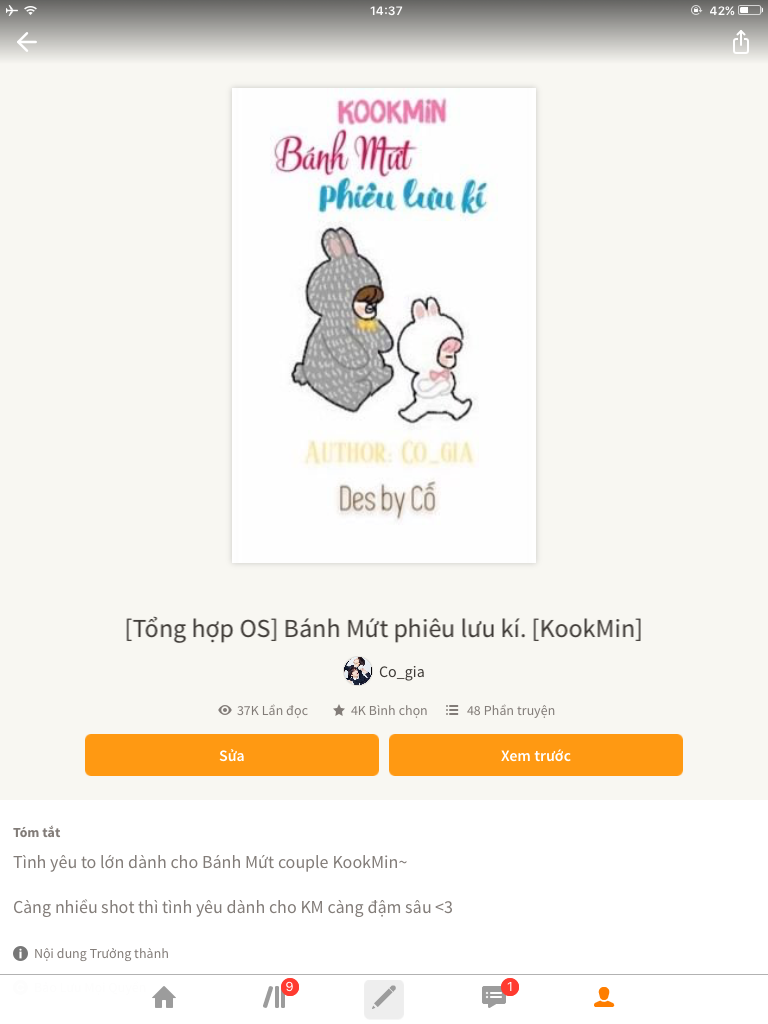Tap the back arrow icon
Screen dimensions: 768x1024
(27, 42)
